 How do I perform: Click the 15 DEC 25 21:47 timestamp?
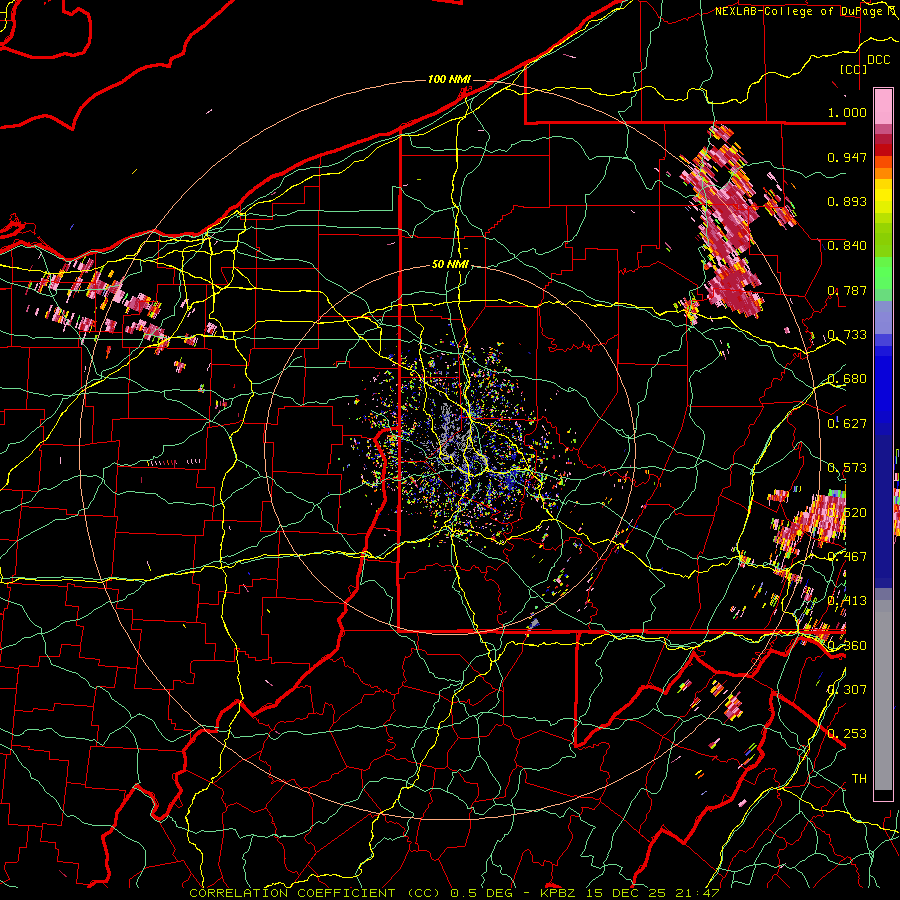(x=655, y=893)
